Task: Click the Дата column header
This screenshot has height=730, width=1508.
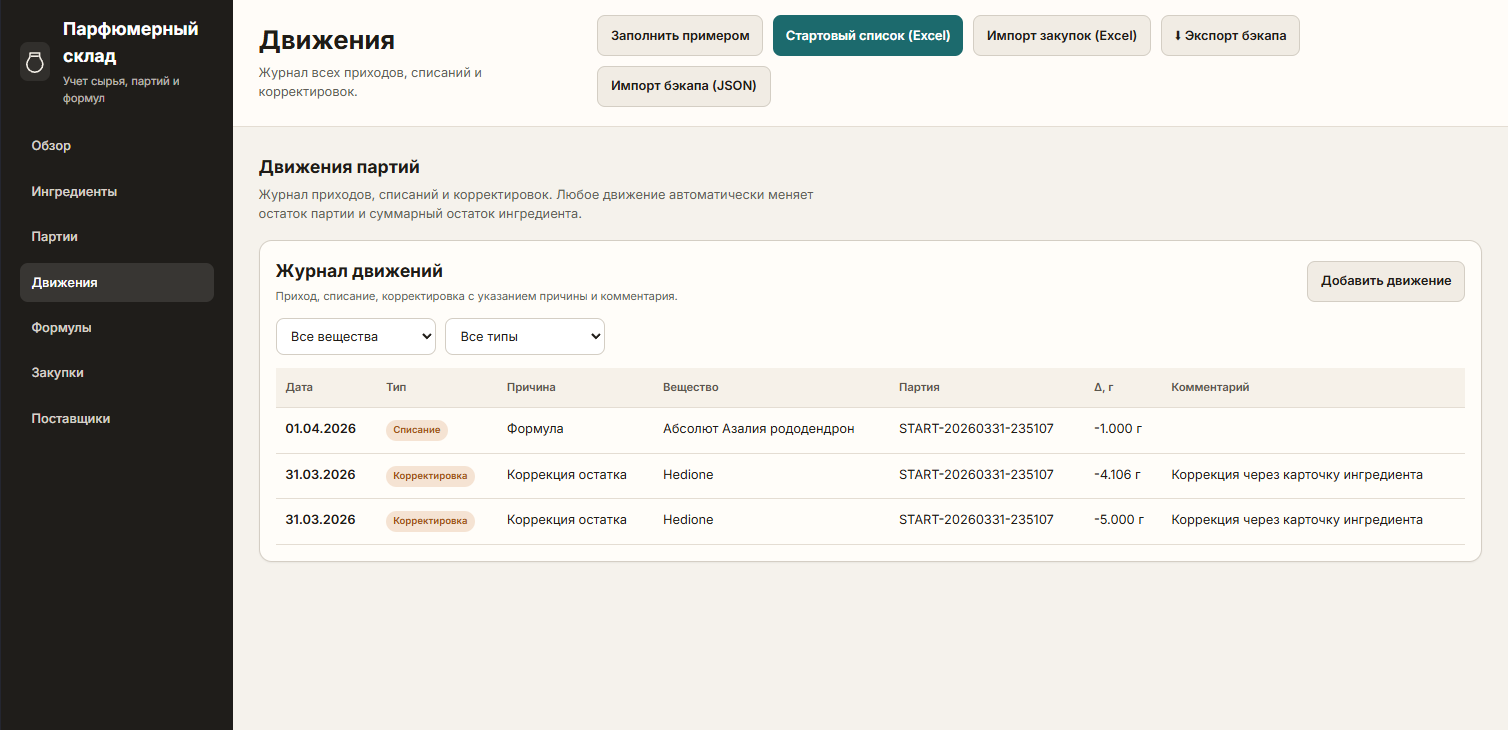Action: (x=299, y=388)
